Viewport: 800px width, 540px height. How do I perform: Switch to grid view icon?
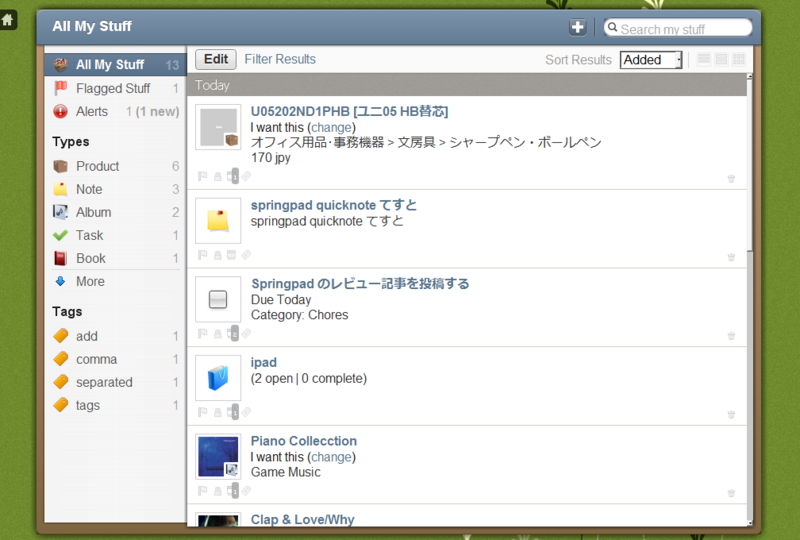pyautogui.click(x=739, y=59)
